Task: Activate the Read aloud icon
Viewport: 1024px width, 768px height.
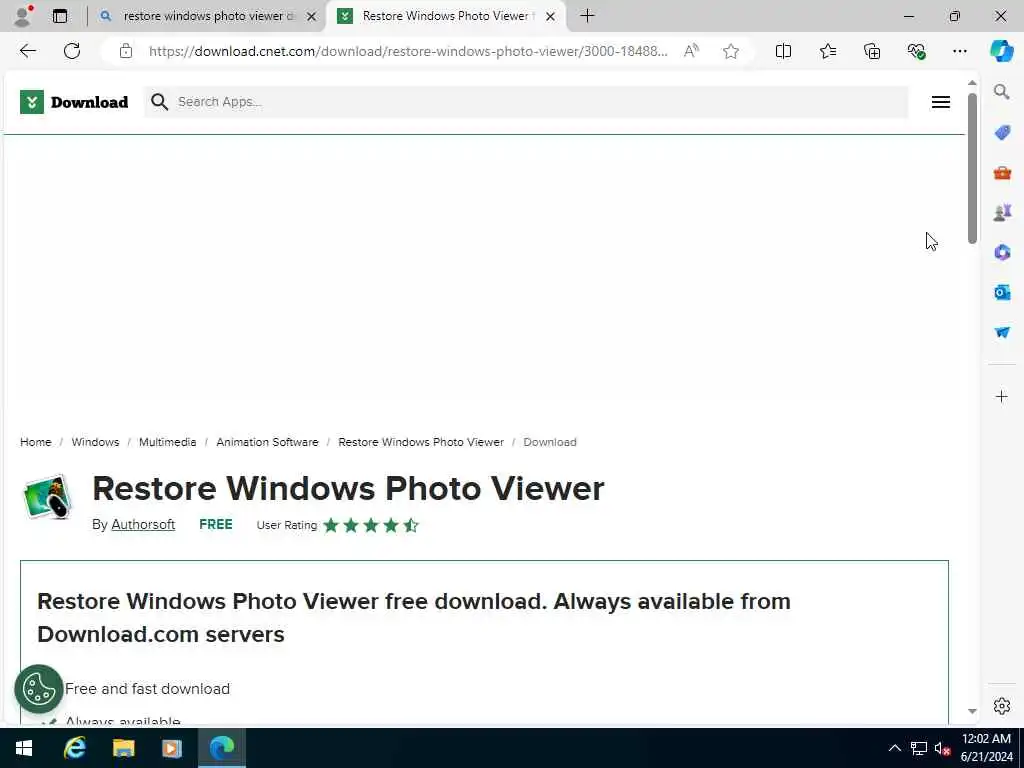Action: coord(691,51)
